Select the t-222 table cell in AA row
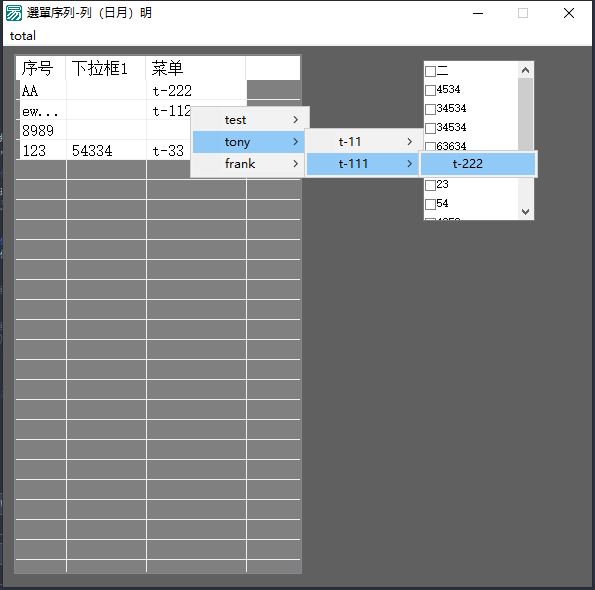This screenshot has width=595, height=590. (197, 90)
